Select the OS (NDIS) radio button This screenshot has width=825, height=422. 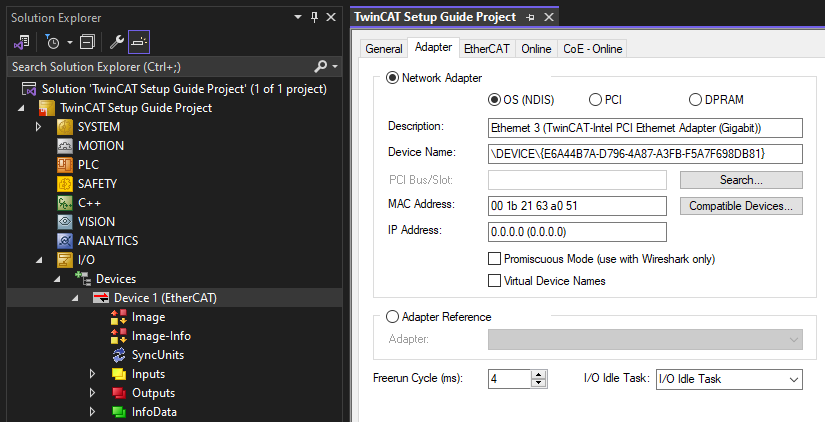[x=494, y=99]
